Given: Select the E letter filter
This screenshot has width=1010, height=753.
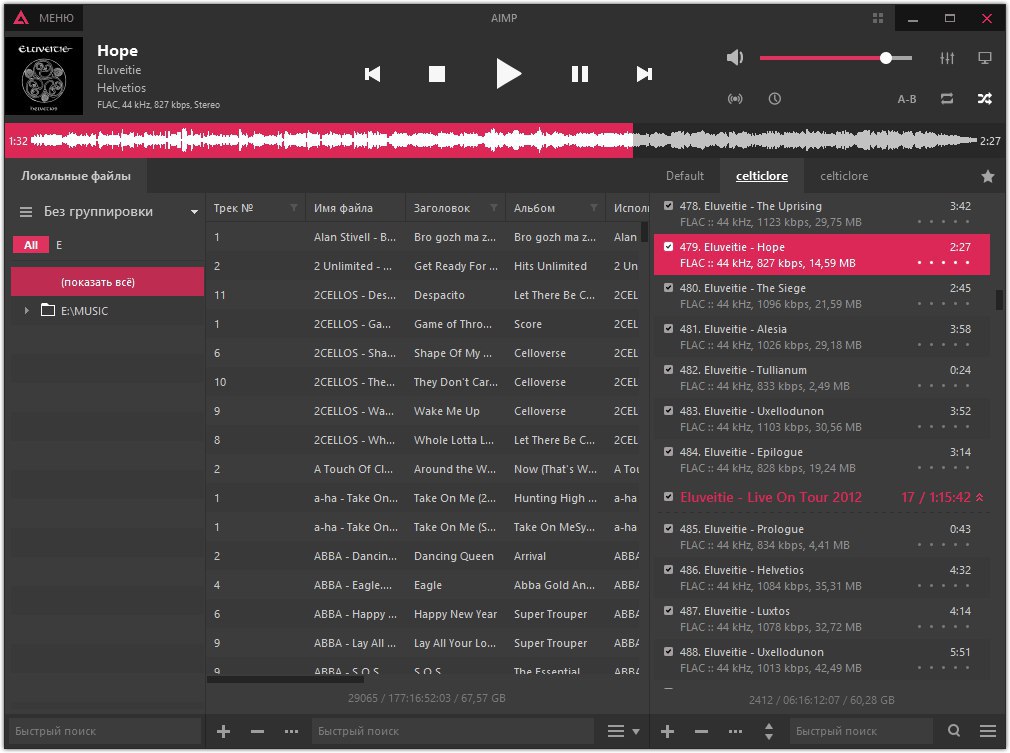Looking at the screenshot, I should pos(59,245).
